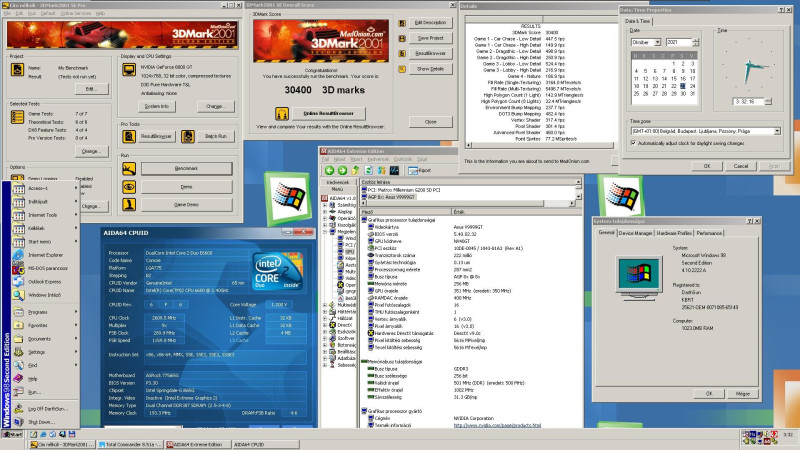Open Outlook Express from Start menu

pos(45,282)
